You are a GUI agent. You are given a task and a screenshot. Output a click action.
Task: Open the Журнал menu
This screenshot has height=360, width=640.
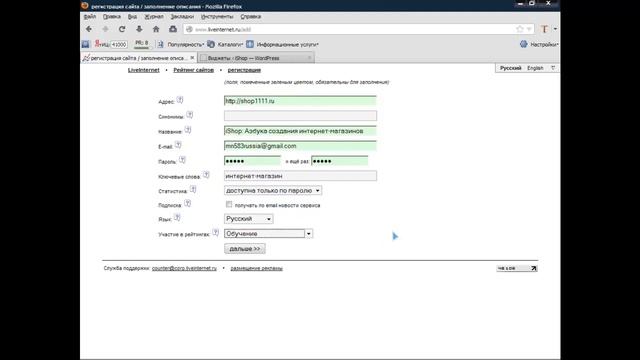pos(153,17)
